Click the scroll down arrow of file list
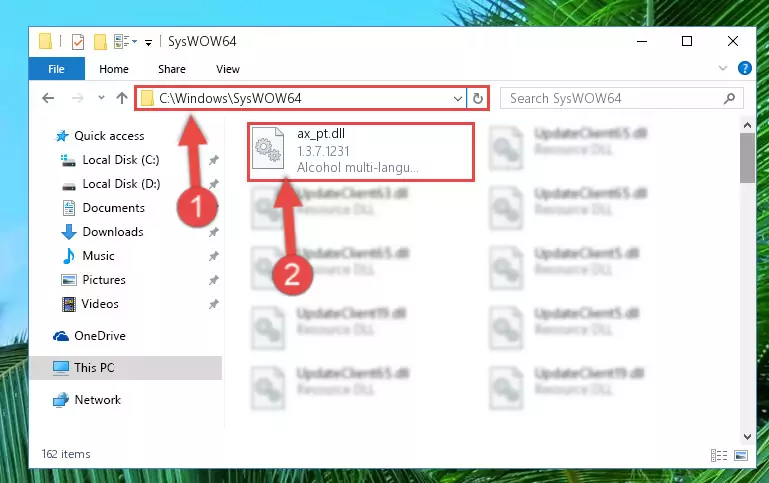Image resolution: width=769 pixels, height=483 pixels. click(747, 436)
